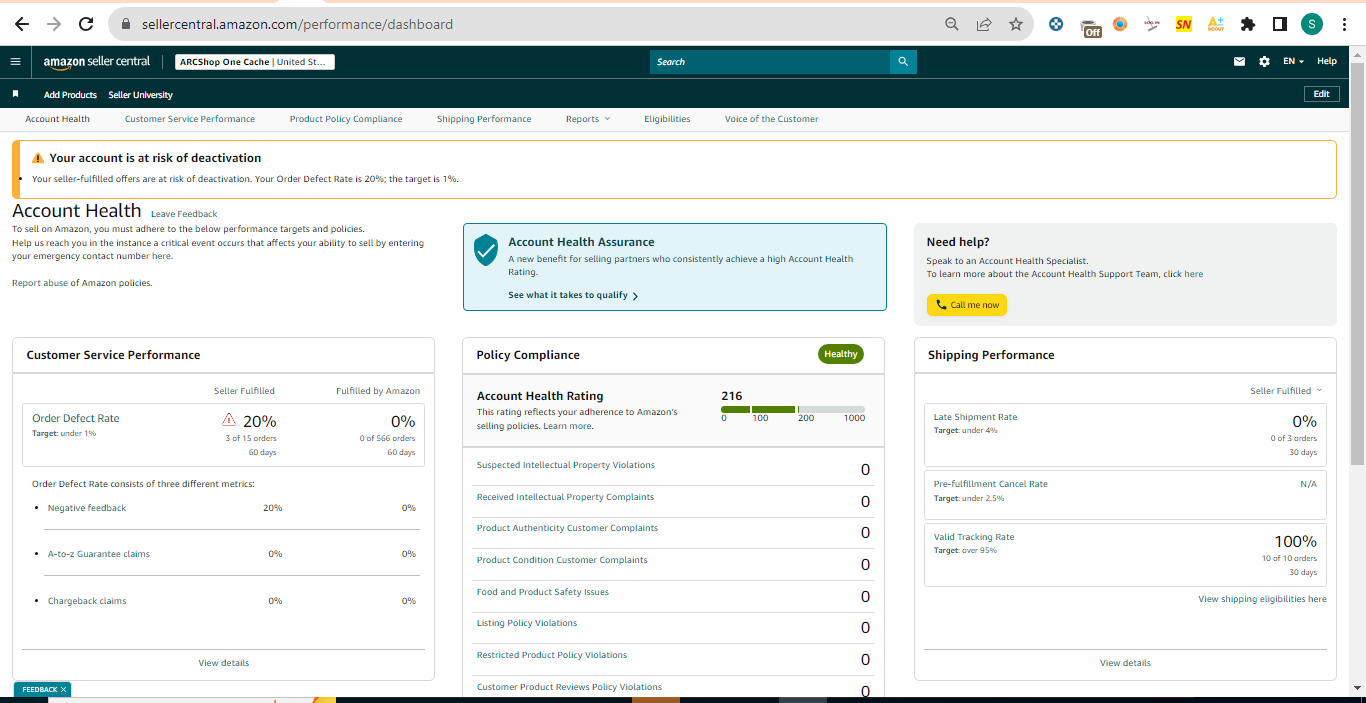Click View shipping eligibilities here link
1366x703 pixels.
1262,599
